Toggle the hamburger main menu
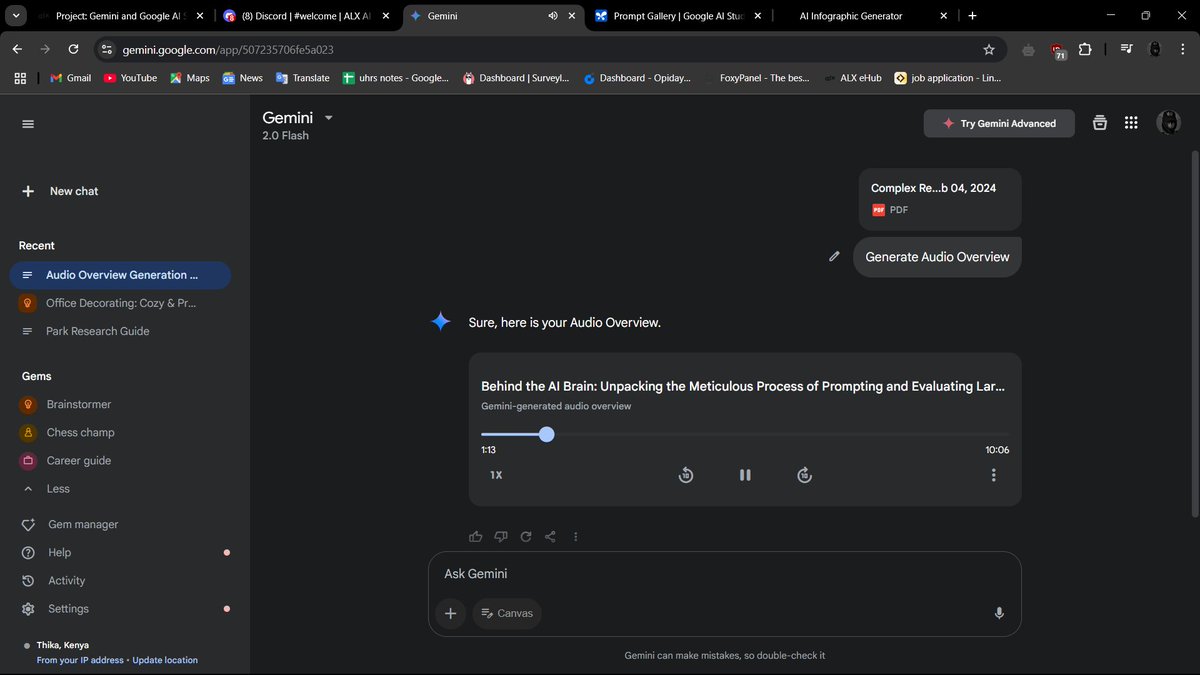This screenshot has height=675, width=1200. (28, 124)
